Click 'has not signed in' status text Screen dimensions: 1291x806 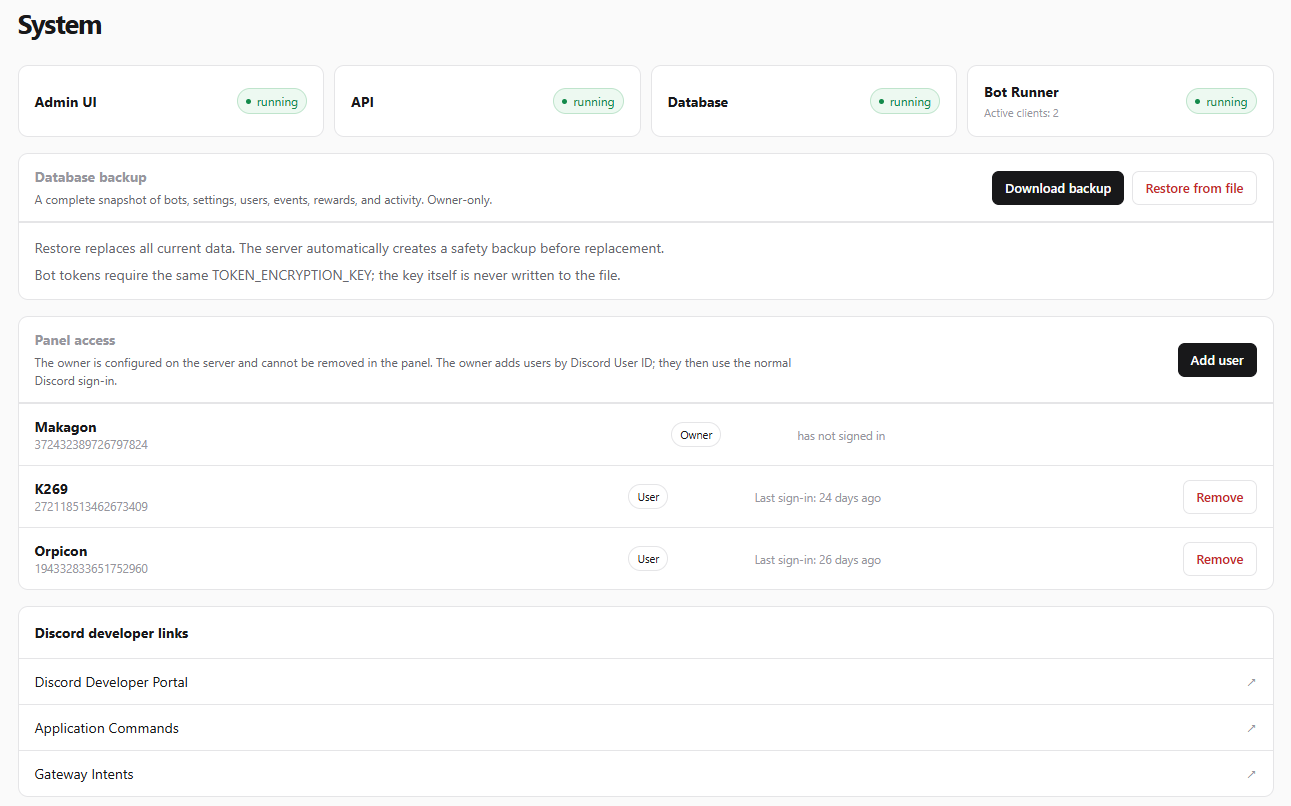tap(841, 436)
